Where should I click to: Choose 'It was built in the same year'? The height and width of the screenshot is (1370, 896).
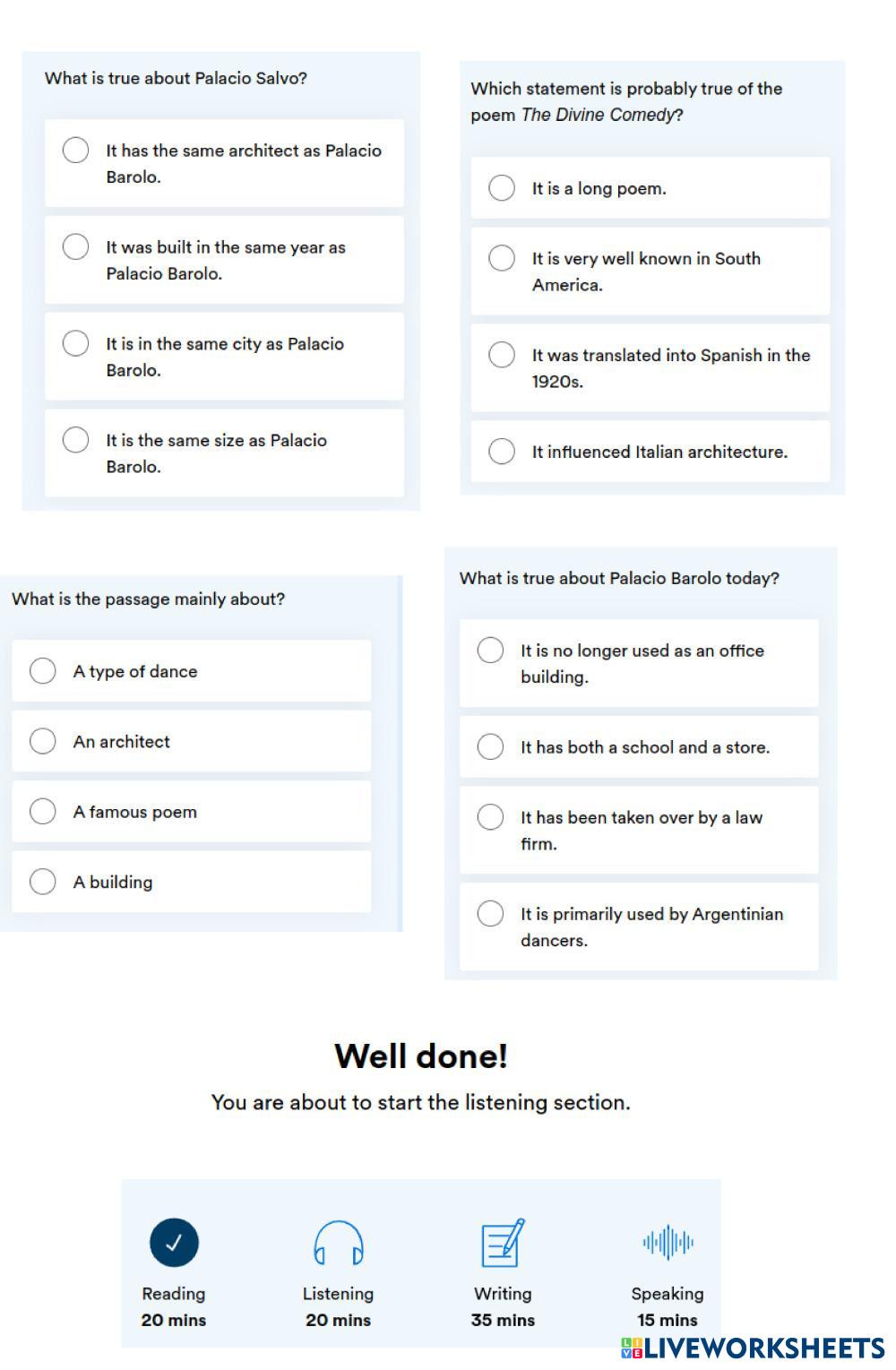point(76,246)
